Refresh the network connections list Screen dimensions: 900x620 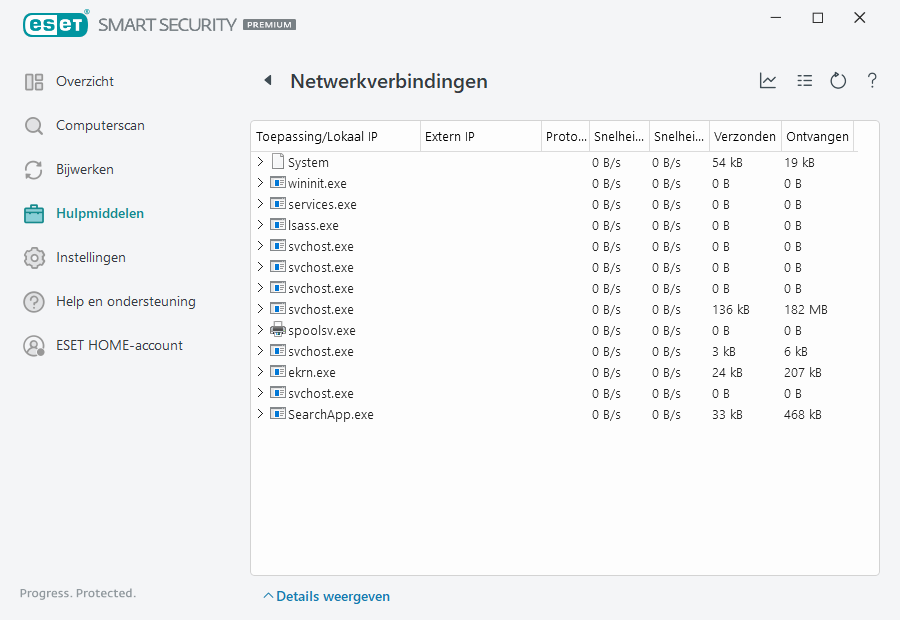click(838, 80)
